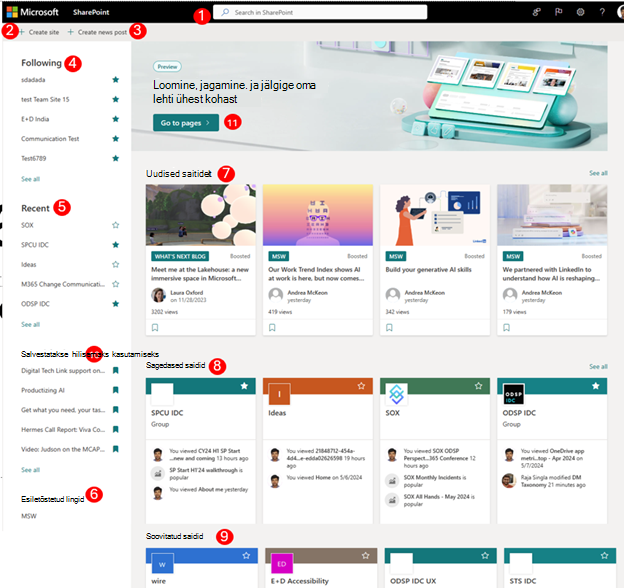Image resolution: width=624 pixels, height=588 pixels.
Task: Open LinkedIn partnership news image
Action: [x=552, y=215]
